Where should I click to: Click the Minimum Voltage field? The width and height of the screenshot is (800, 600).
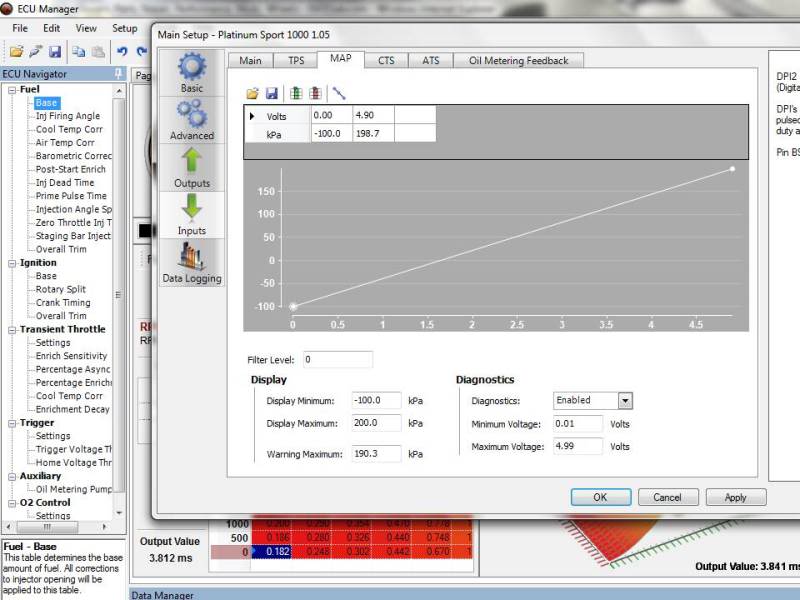(578, 423)
